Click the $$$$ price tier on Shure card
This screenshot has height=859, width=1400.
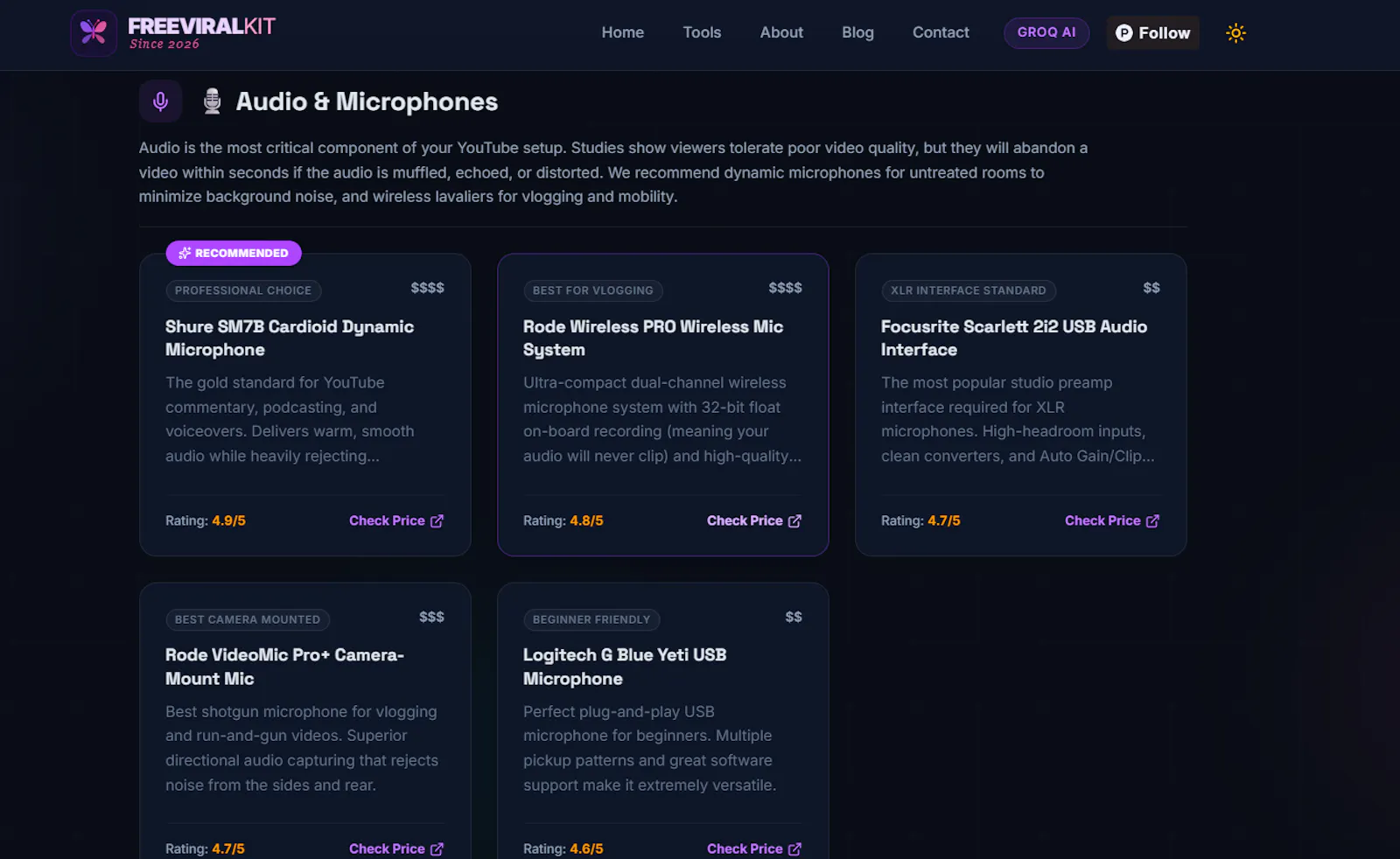(428, 288)
